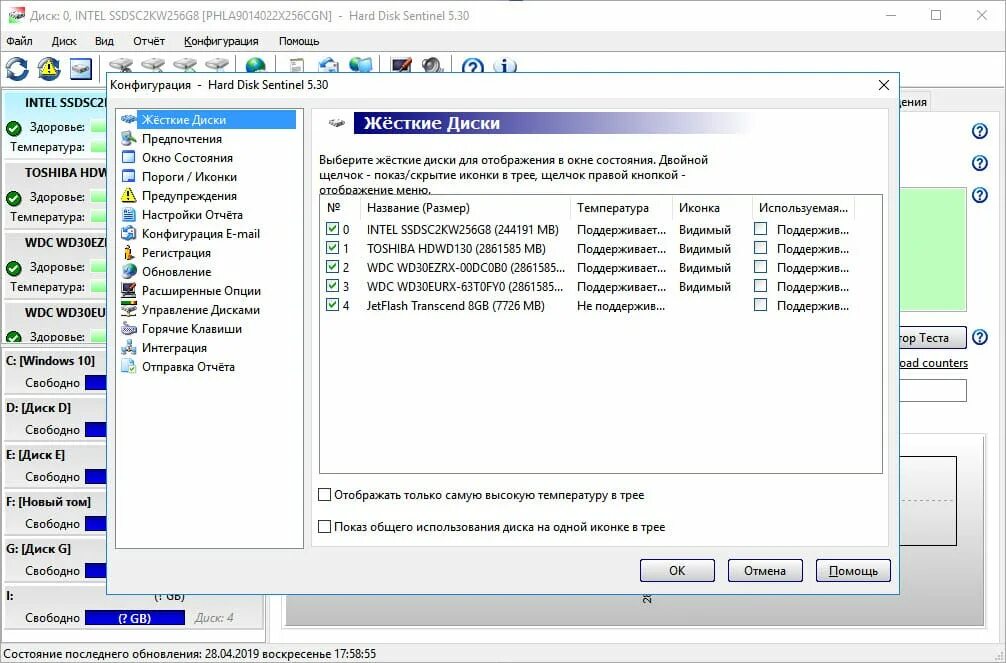Click empty input field in main window
Viewport: 1006px width, 663px height.
933,390
